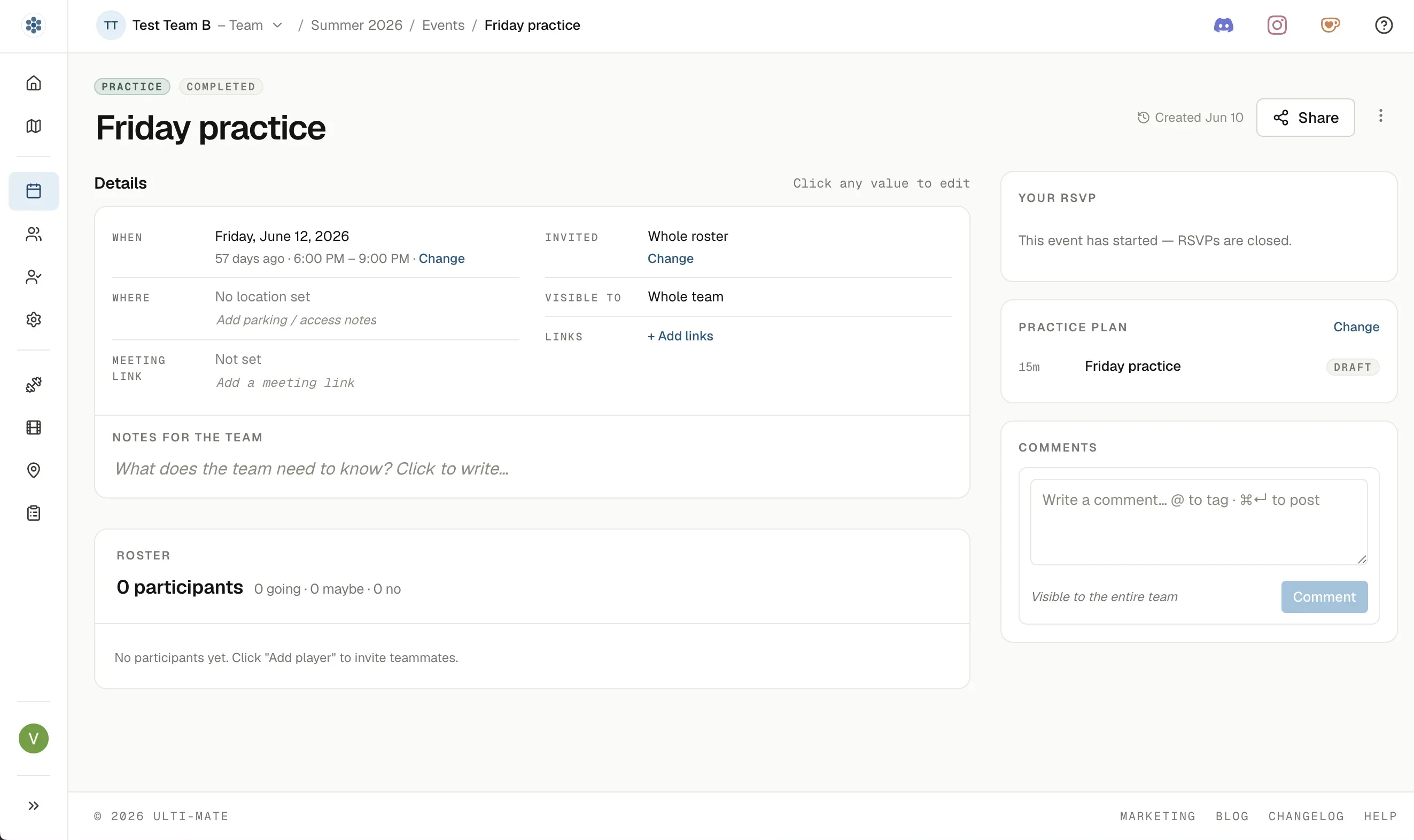This screenshot has width=1414, height=840.
Task: Open the Ko-fi donation cup icon
Action: point(1330,25)
